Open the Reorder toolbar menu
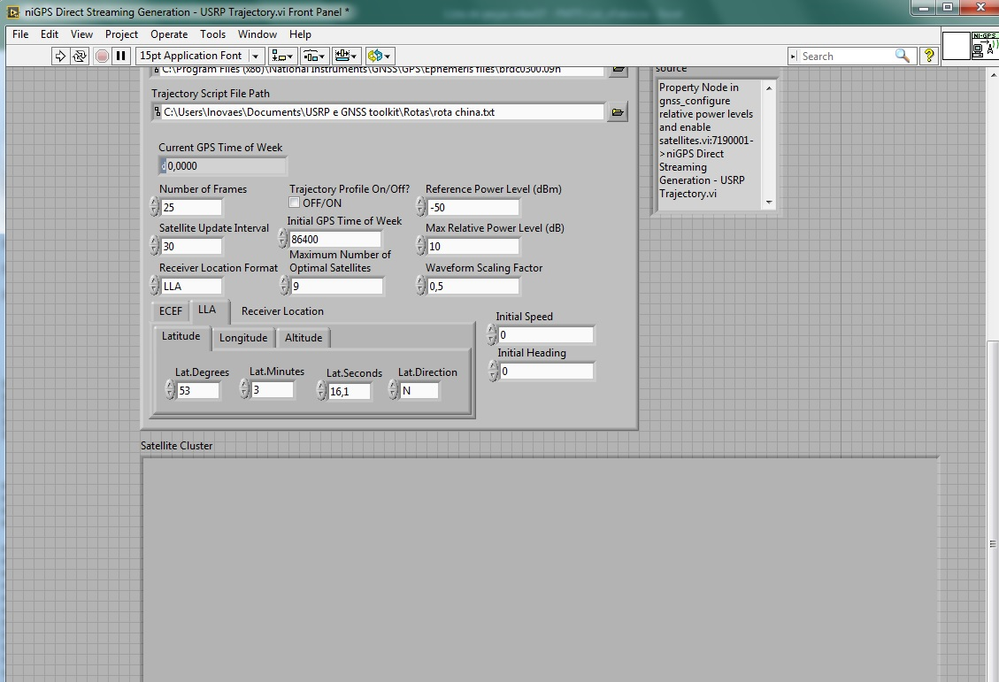This screenshot has height=682, width=999. [379, 56]
